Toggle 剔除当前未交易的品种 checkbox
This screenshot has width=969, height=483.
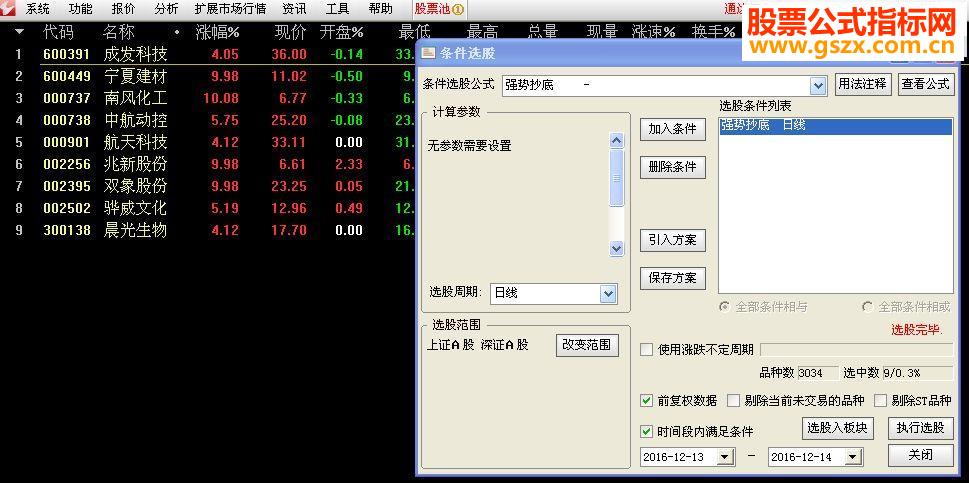[733, 401]
